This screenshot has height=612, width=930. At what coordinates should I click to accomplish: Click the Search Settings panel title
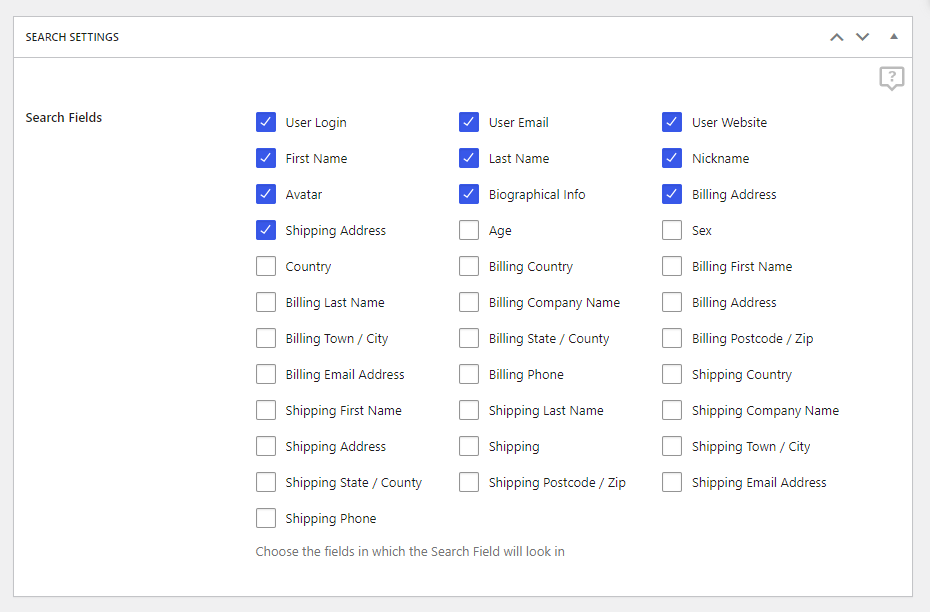(x=72, y=37)
